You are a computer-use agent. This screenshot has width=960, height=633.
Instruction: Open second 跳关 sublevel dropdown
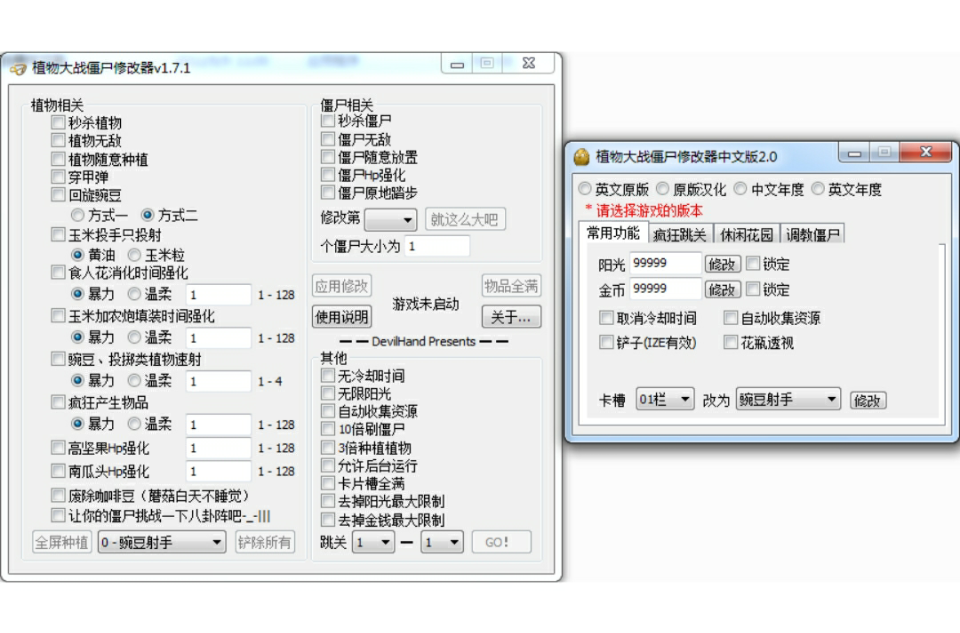point(442,542)
